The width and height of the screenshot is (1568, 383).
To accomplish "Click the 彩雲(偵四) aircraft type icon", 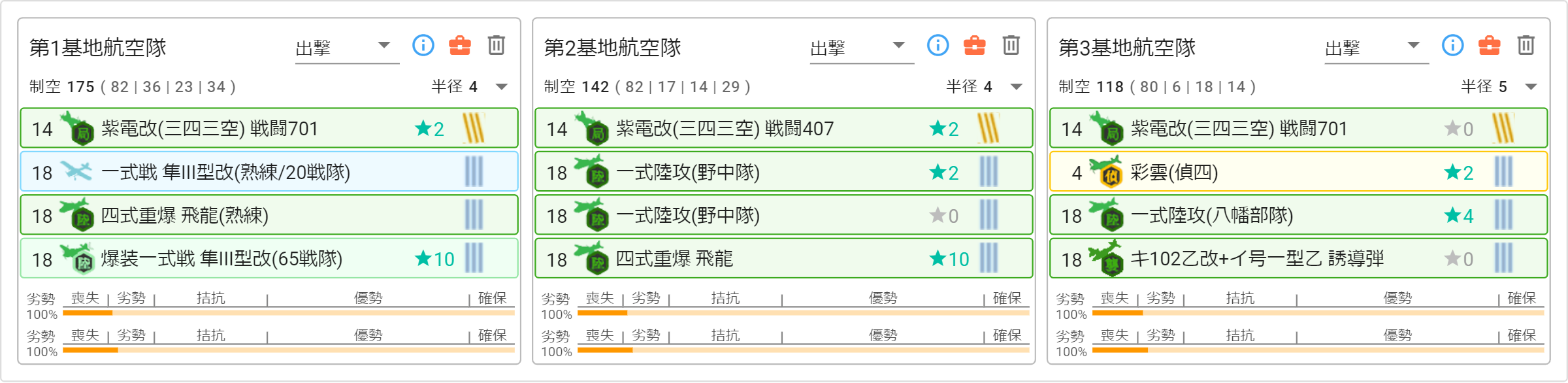I will (x=1105, y=171).
